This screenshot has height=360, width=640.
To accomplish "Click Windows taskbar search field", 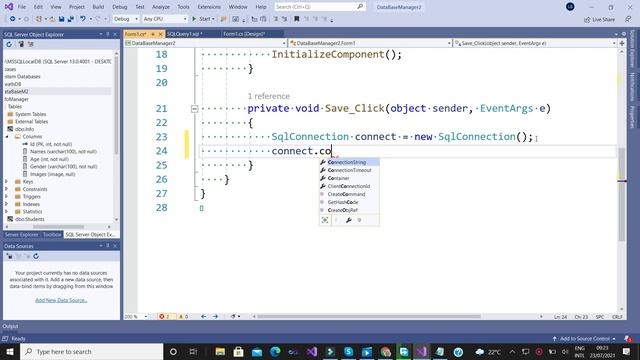I will 92,351.
